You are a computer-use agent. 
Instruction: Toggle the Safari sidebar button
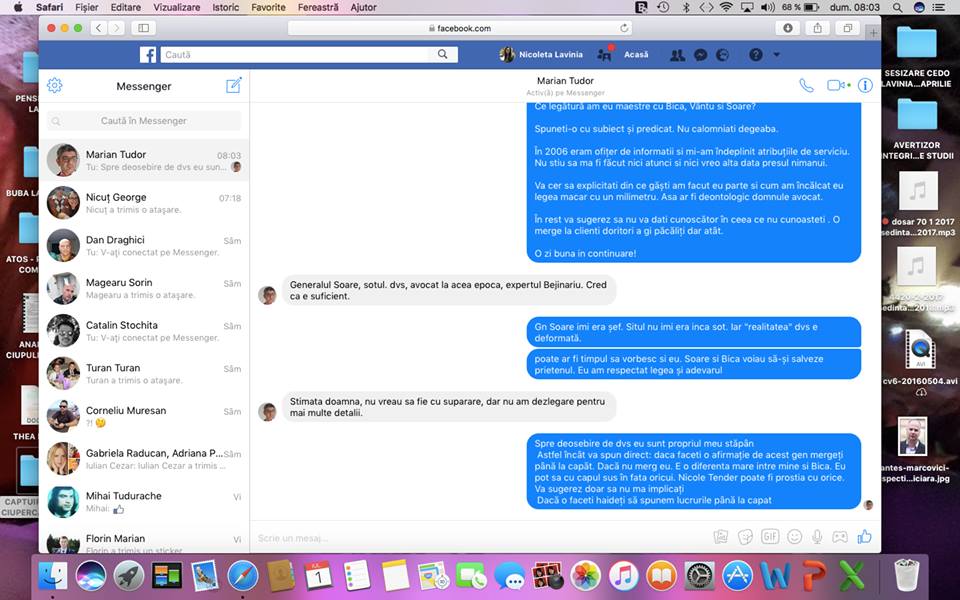coord(143,28)
